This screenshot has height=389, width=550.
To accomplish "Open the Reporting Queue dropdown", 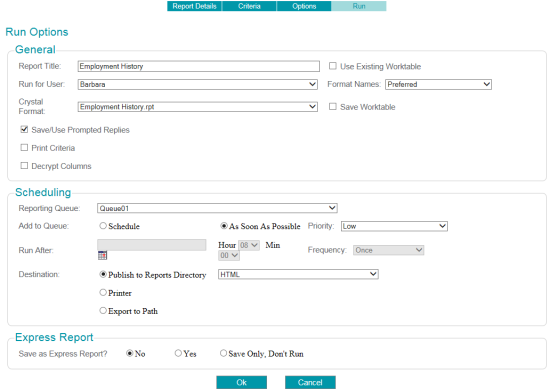I will [217, 208].
